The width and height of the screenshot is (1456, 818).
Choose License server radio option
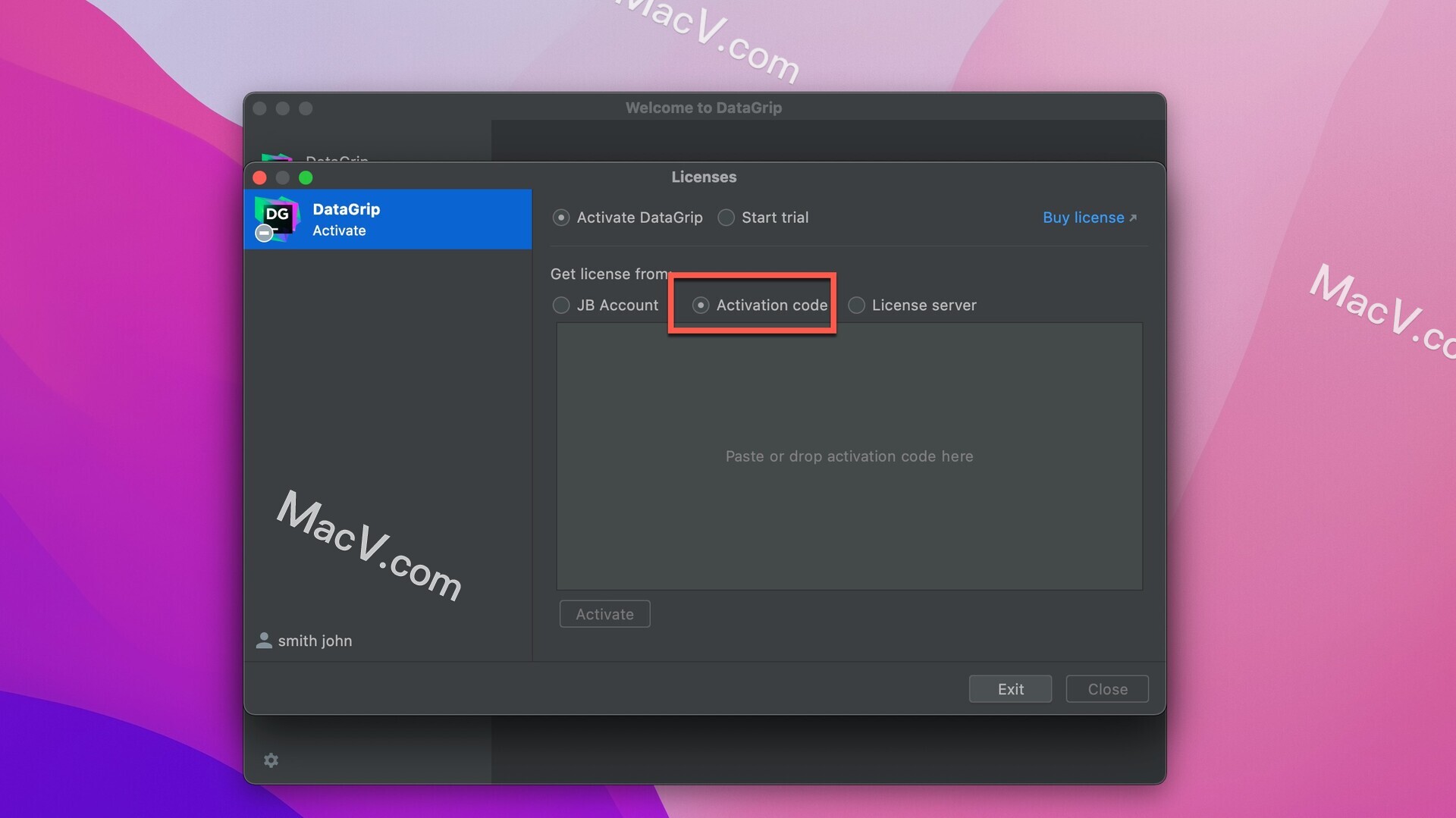pos(856,305)
